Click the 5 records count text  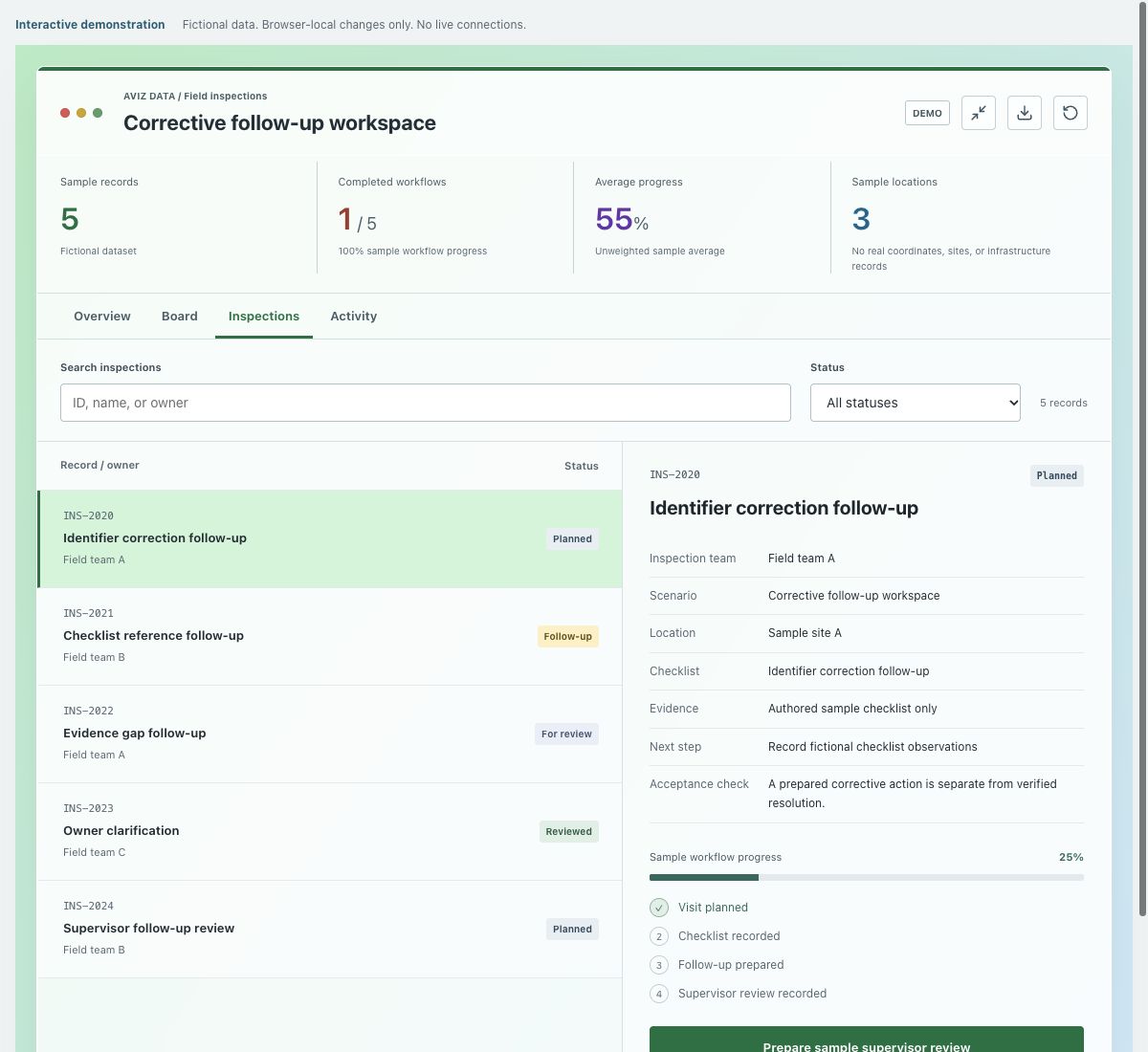coord(1064,403)
